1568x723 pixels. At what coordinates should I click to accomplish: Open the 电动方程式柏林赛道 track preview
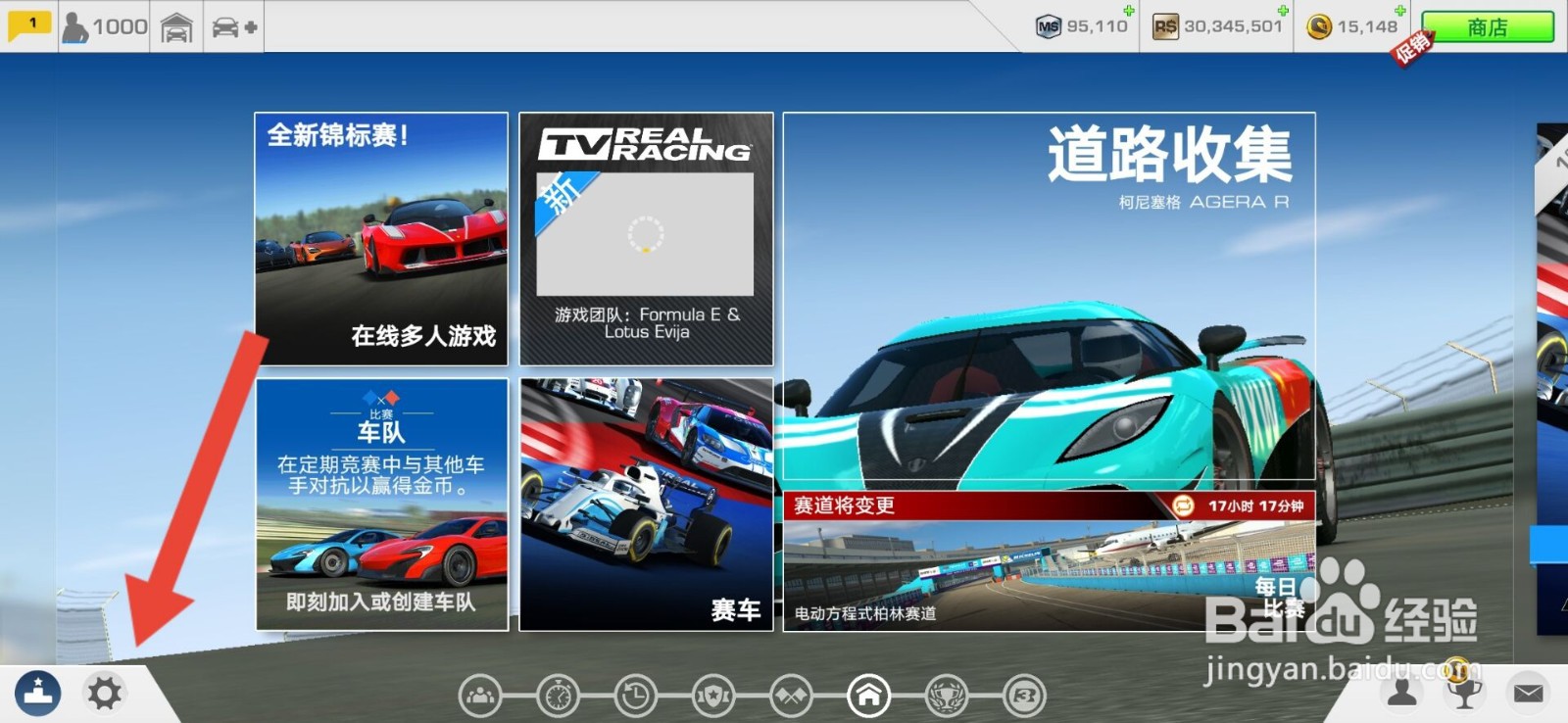[1049, 575]
